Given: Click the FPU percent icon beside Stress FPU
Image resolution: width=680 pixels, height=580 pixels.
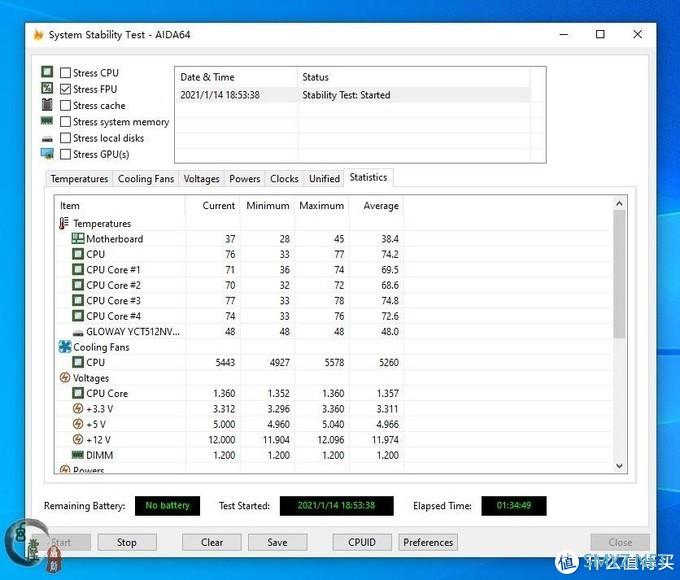Looking at the screenshot, I should tap(47, 88).
